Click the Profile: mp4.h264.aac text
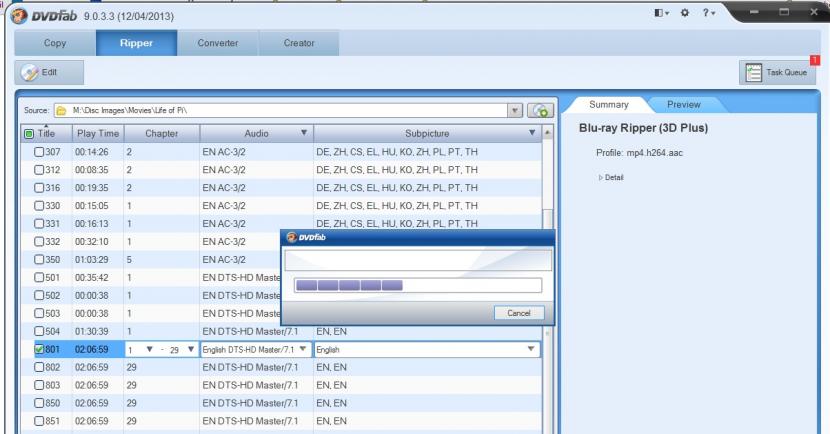This screenshot has width=830, height=434. pos(639,153)
